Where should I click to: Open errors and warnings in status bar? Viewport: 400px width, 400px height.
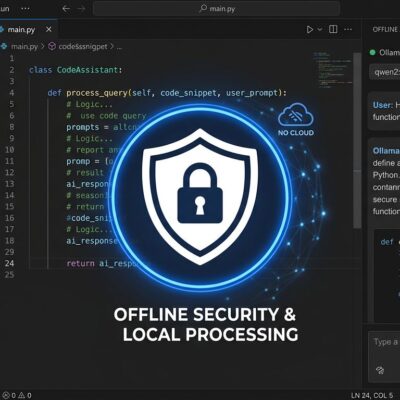16,395
